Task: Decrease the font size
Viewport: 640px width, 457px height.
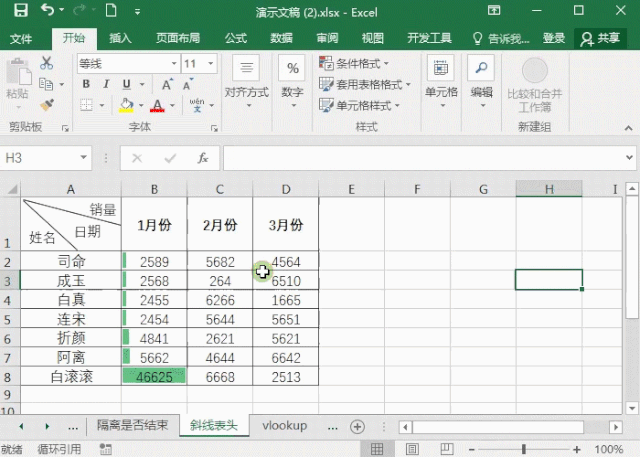Action: click(x=188, y=84)
